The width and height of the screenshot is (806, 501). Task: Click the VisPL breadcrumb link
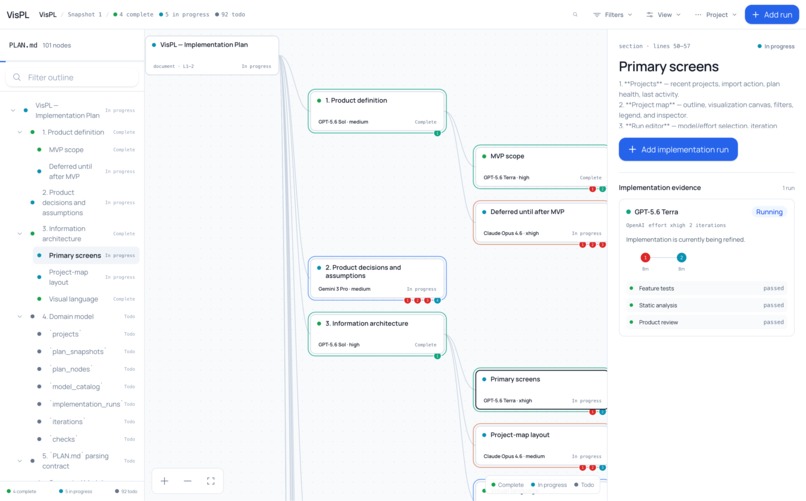[47, 15]
